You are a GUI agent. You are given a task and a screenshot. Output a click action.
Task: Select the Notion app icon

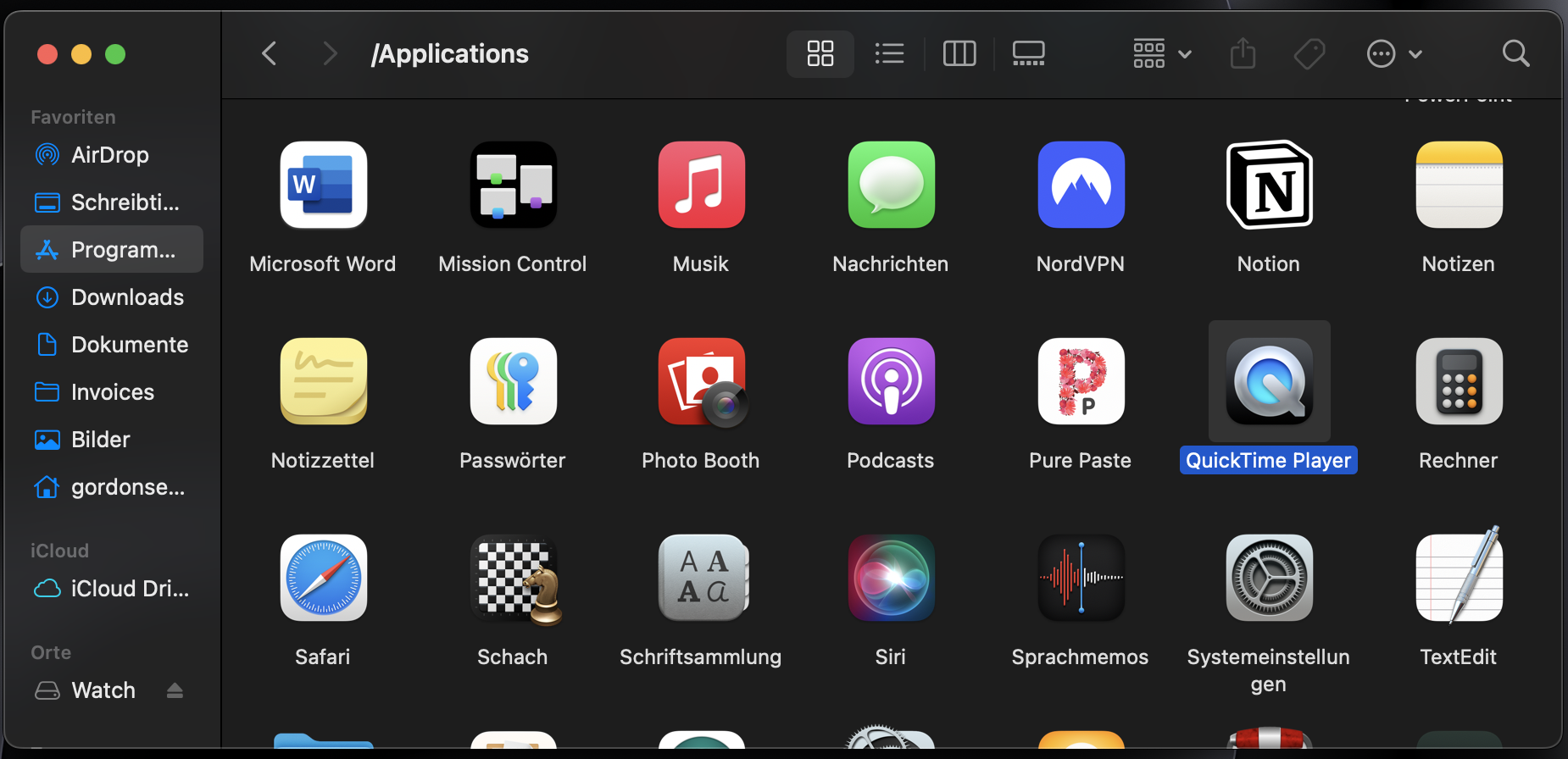1269,185
